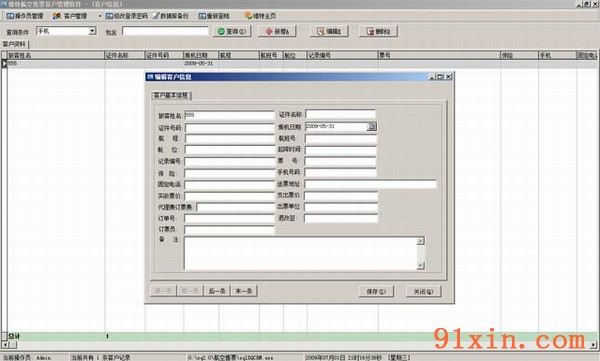Select the 客户基本信息 tab in dialog
This screenshot has height=361, width=600.
pyautogui.click(x=171, y=95)
